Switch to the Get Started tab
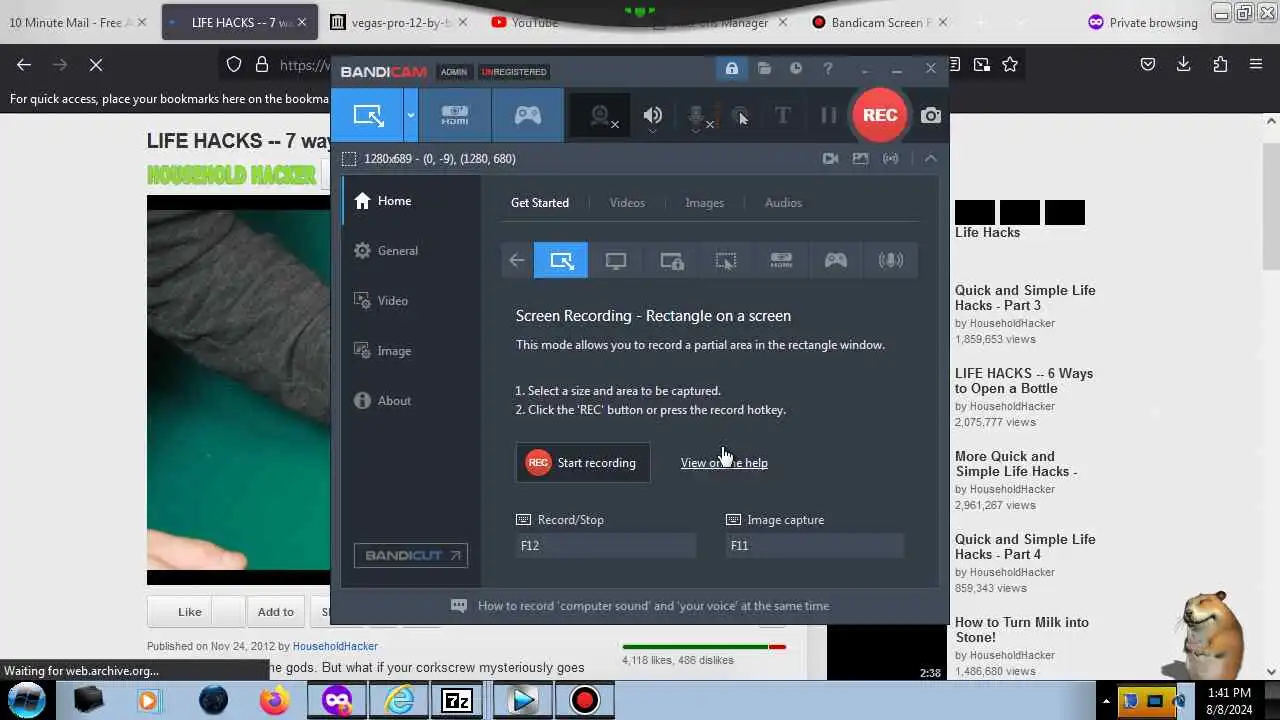Screen dimensions: 1280x720 [x=540, y=203]
